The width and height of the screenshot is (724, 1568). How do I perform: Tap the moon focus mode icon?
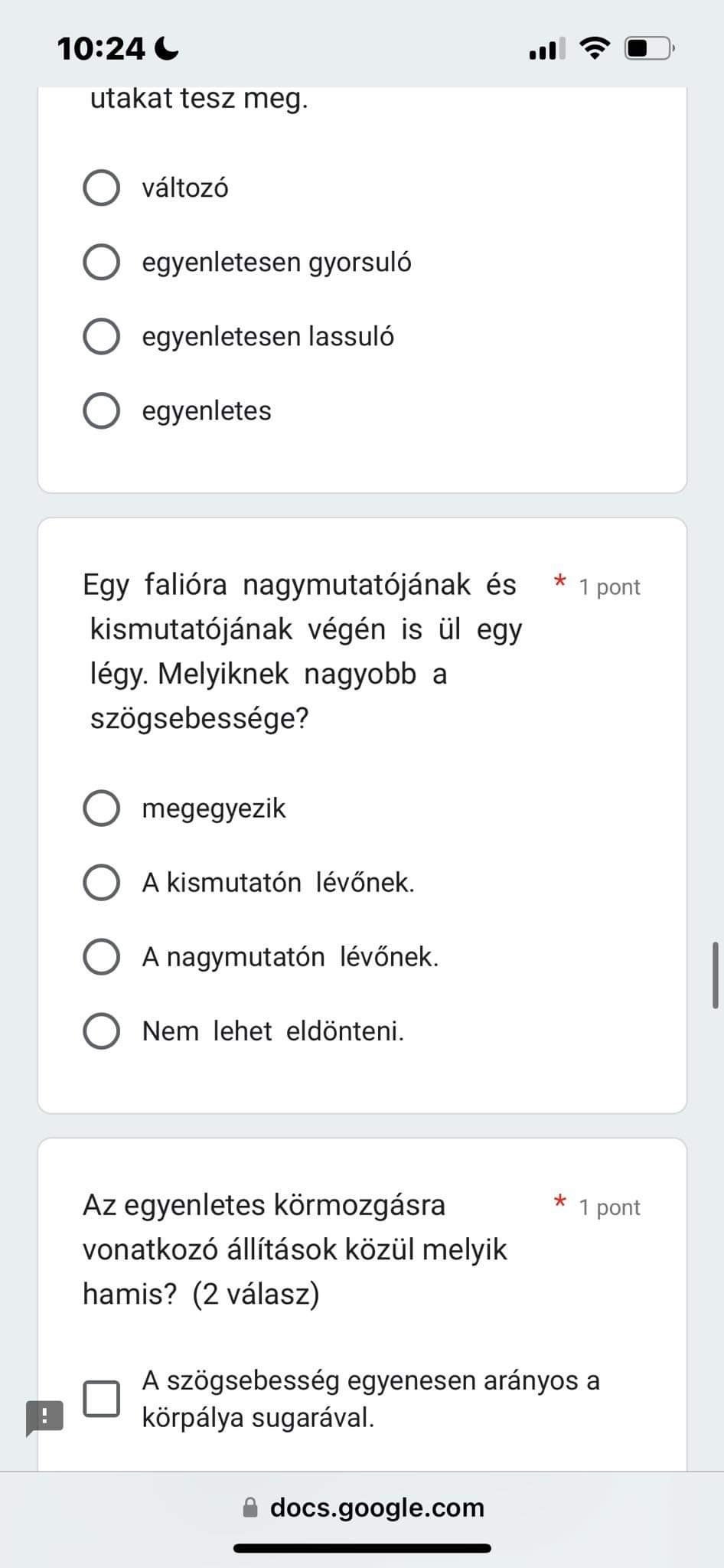166,50
